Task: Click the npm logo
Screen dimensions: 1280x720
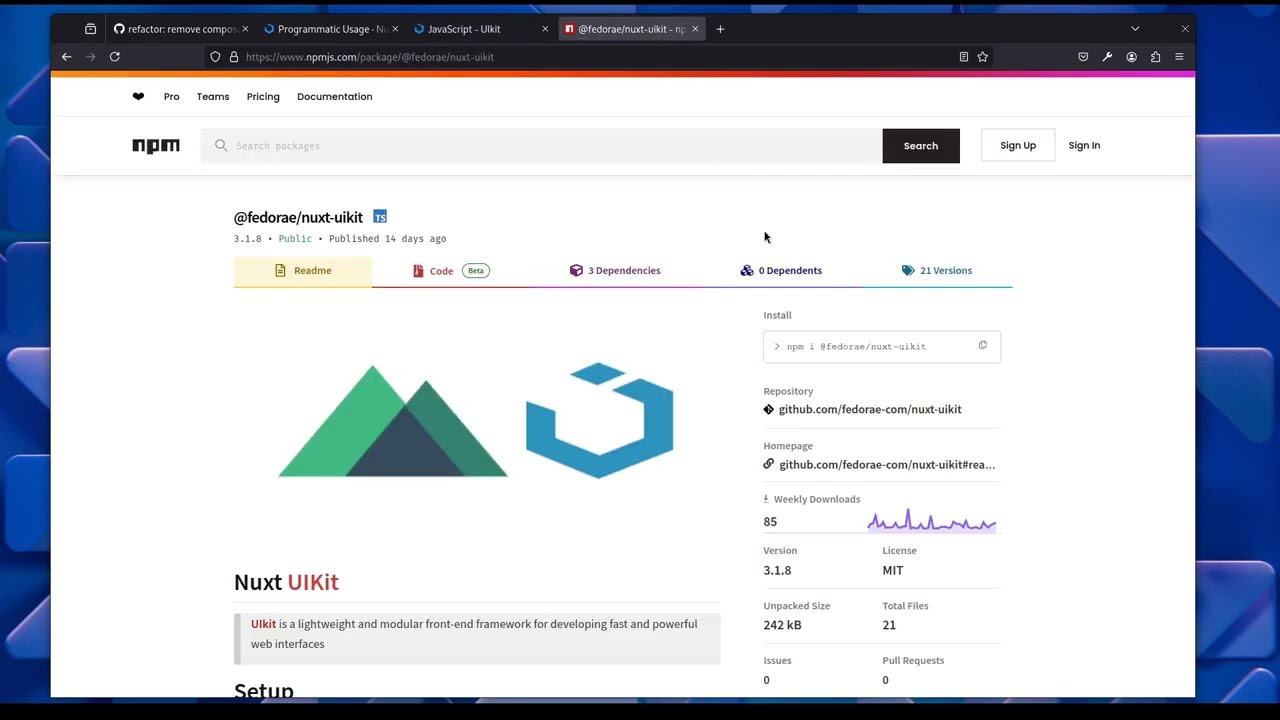Action: [x=156, y=146]
